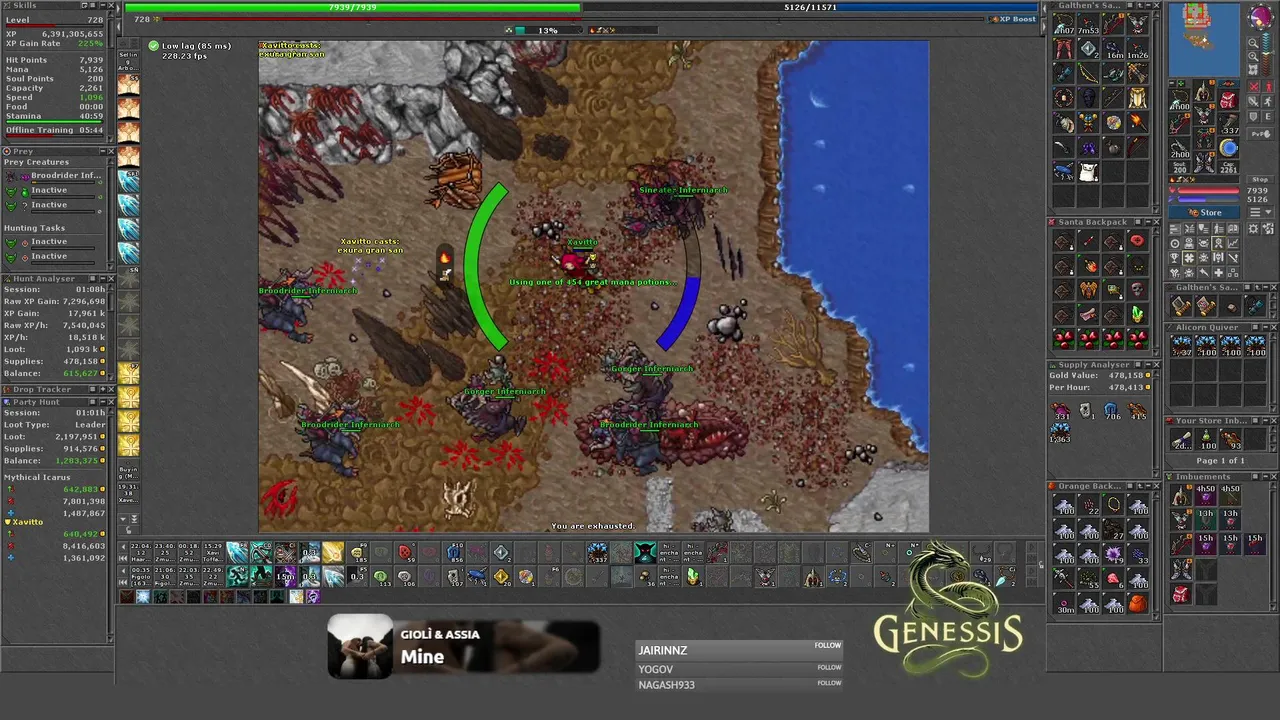This screenshot has width=1280, height=720.
Task: Select defensive combat mode with shield icon
Action: point(1253,116)
